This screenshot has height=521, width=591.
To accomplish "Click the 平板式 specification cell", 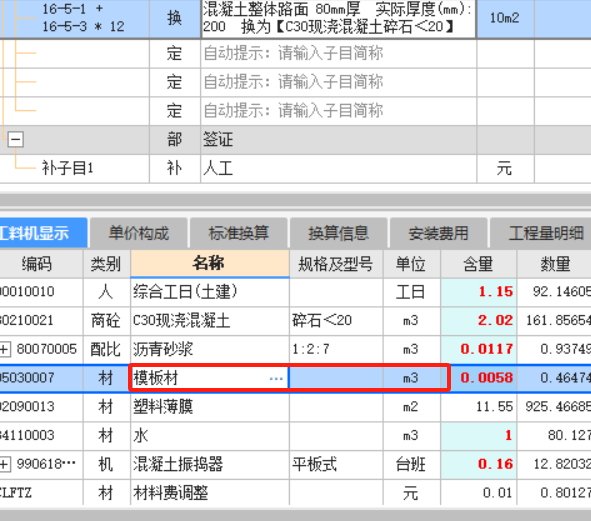I will click(x=336, y=464).
